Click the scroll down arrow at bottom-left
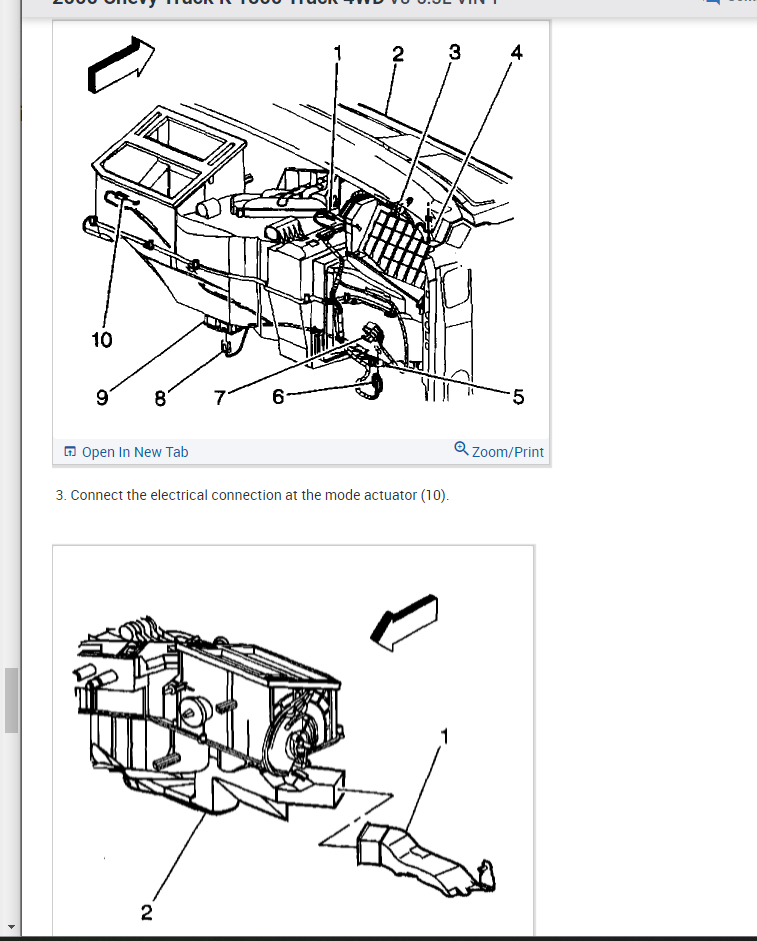The height and width of the screenshot is (941, 757). (x=10, y=927)
